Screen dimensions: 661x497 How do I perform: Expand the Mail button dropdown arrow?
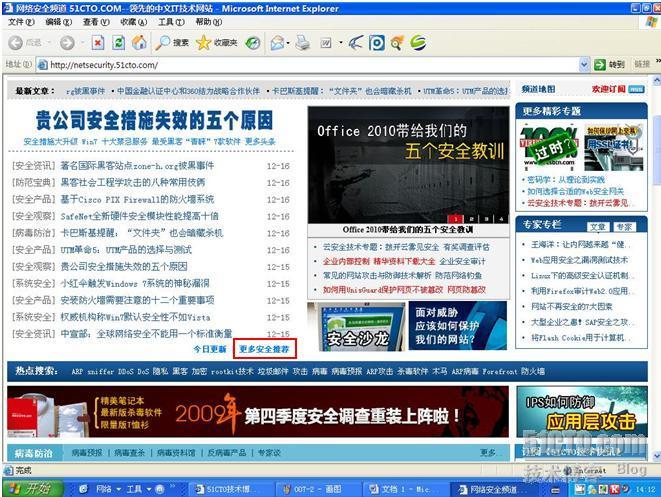pyautogui.click(x=288, y=43)
